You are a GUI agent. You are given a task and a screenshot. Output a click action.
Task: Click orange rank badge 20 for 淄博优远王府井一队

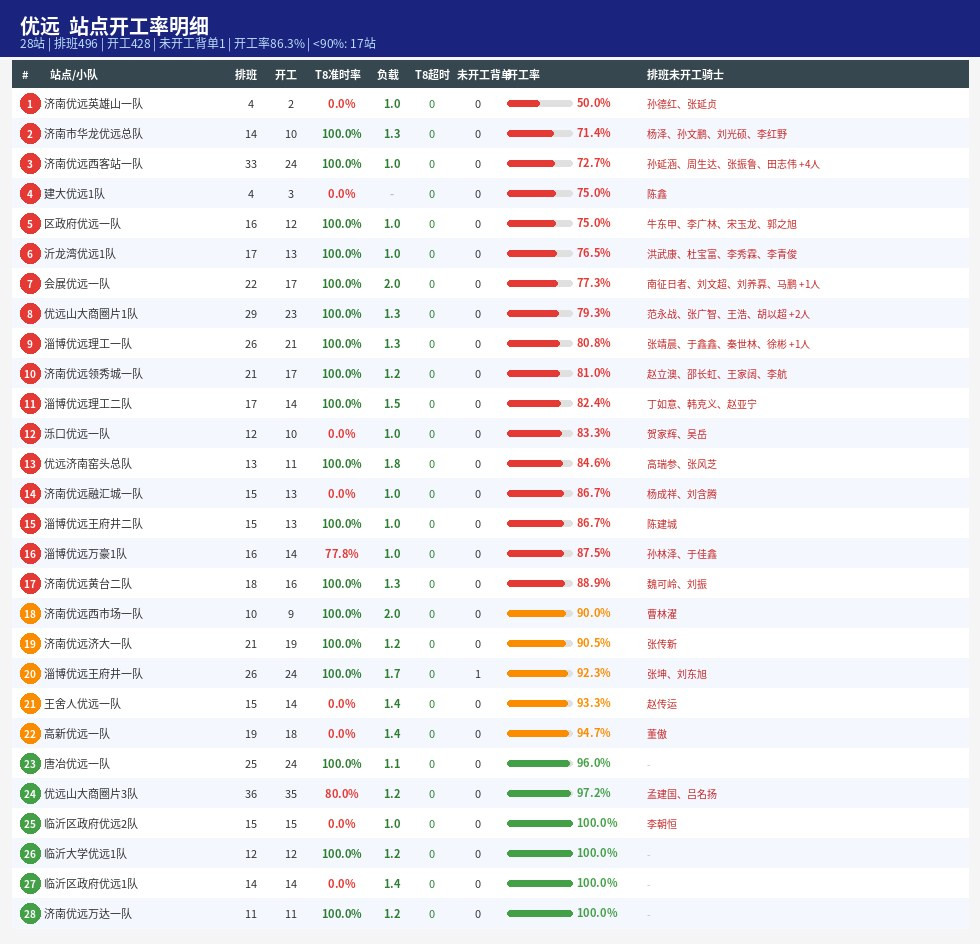29,674
